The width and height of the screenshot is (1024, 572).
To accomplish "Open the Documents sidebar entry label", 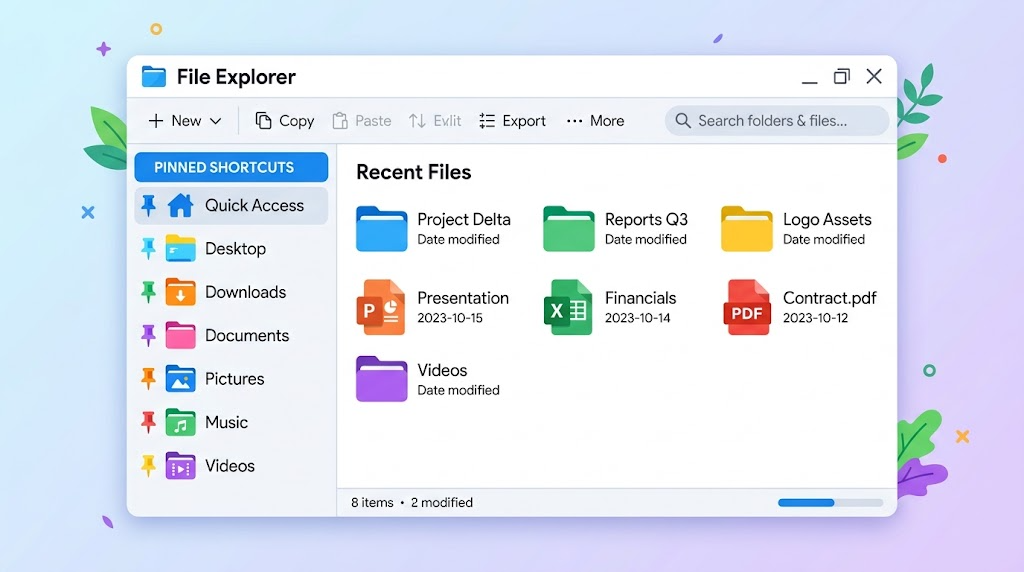I will click(x=247, y=336).
